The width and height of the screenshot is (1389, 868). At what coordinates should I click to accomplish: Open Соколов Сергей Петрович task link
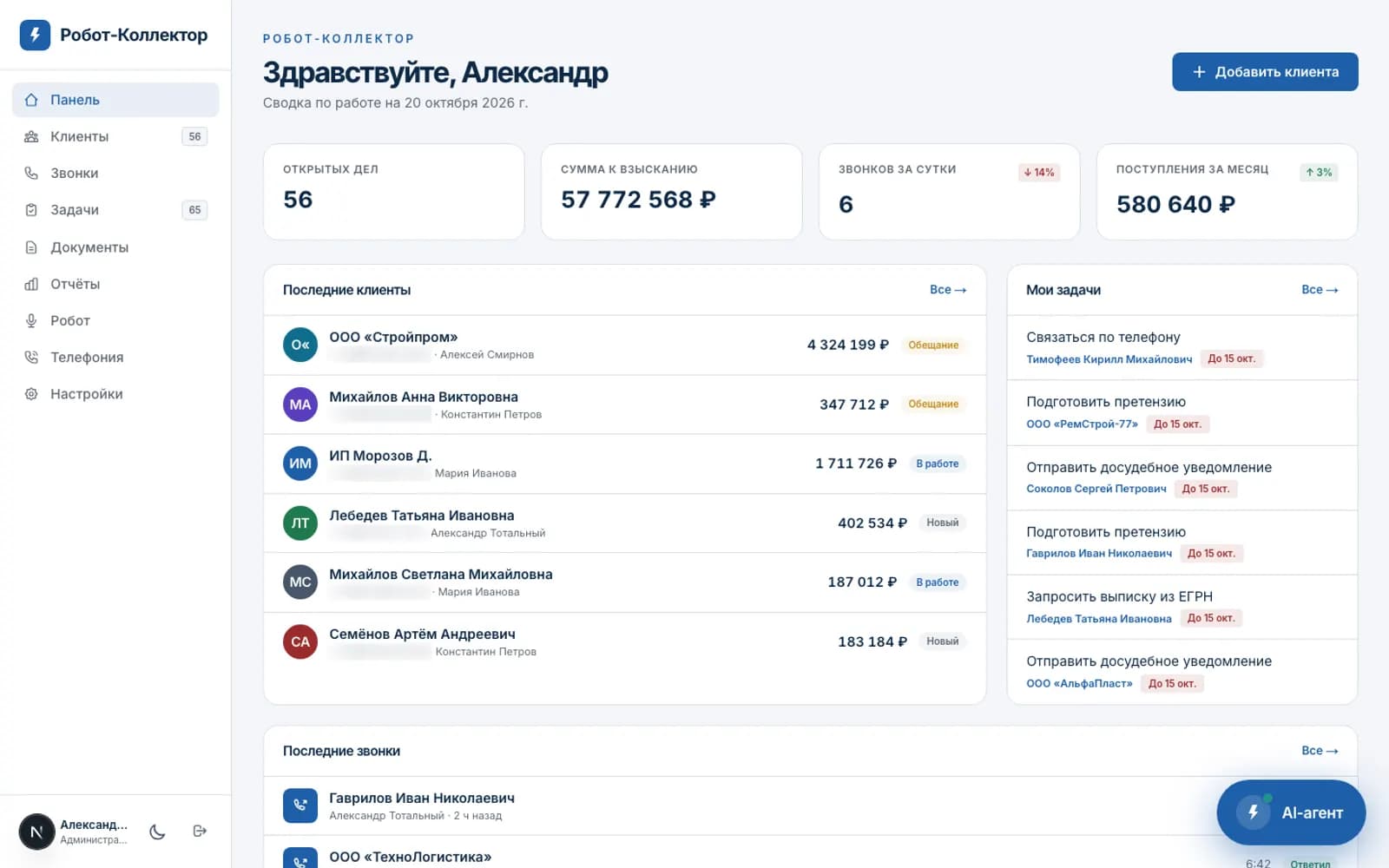1096,489
